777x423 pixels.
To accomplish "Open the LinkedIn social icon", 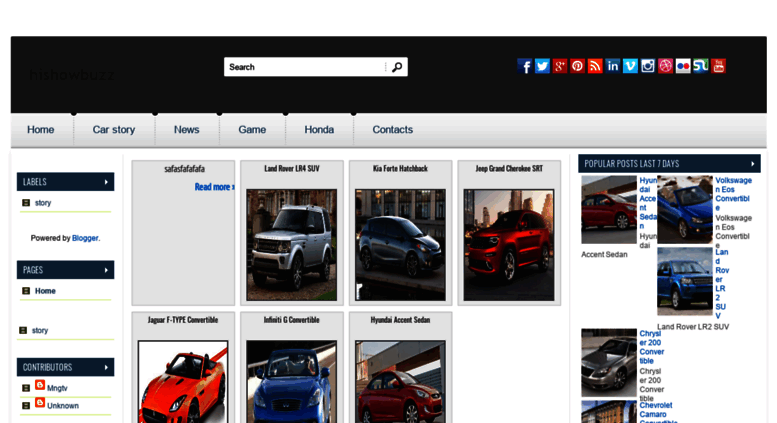I will (612, 66).
